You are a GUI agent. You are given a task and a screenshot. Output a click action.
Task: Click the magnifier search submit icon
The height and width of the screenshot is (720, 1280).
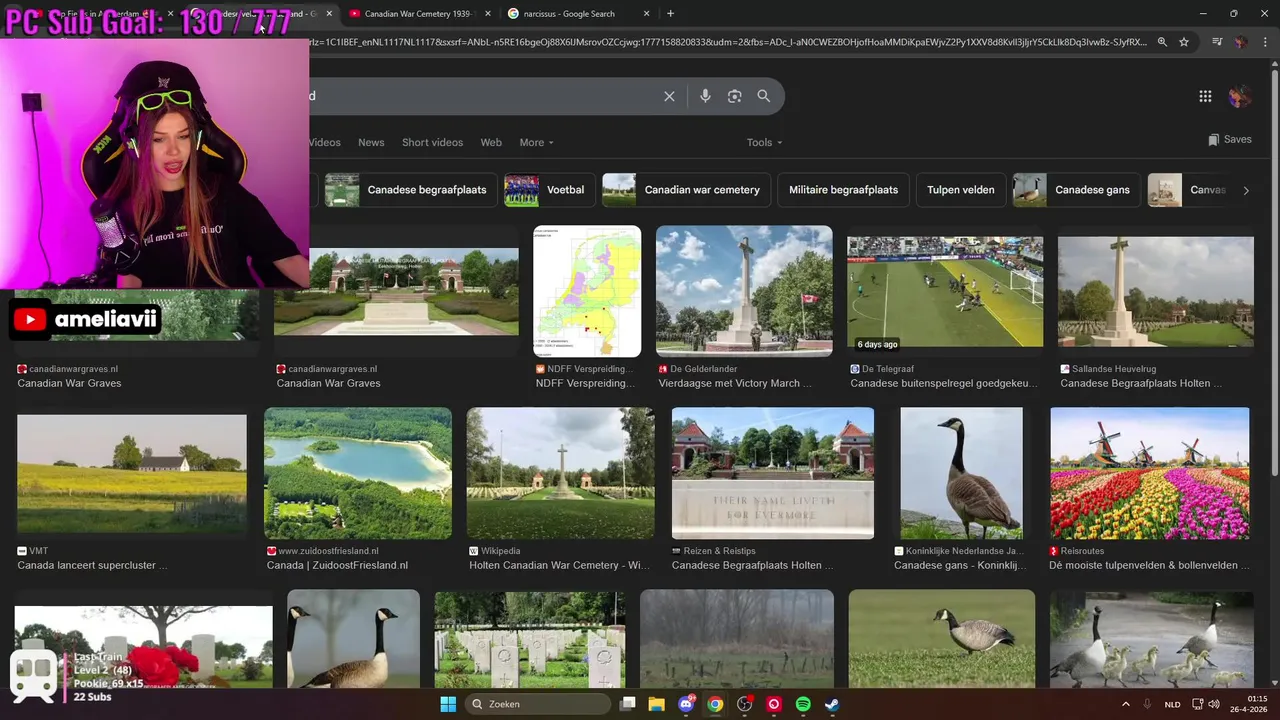click(764, 96)
